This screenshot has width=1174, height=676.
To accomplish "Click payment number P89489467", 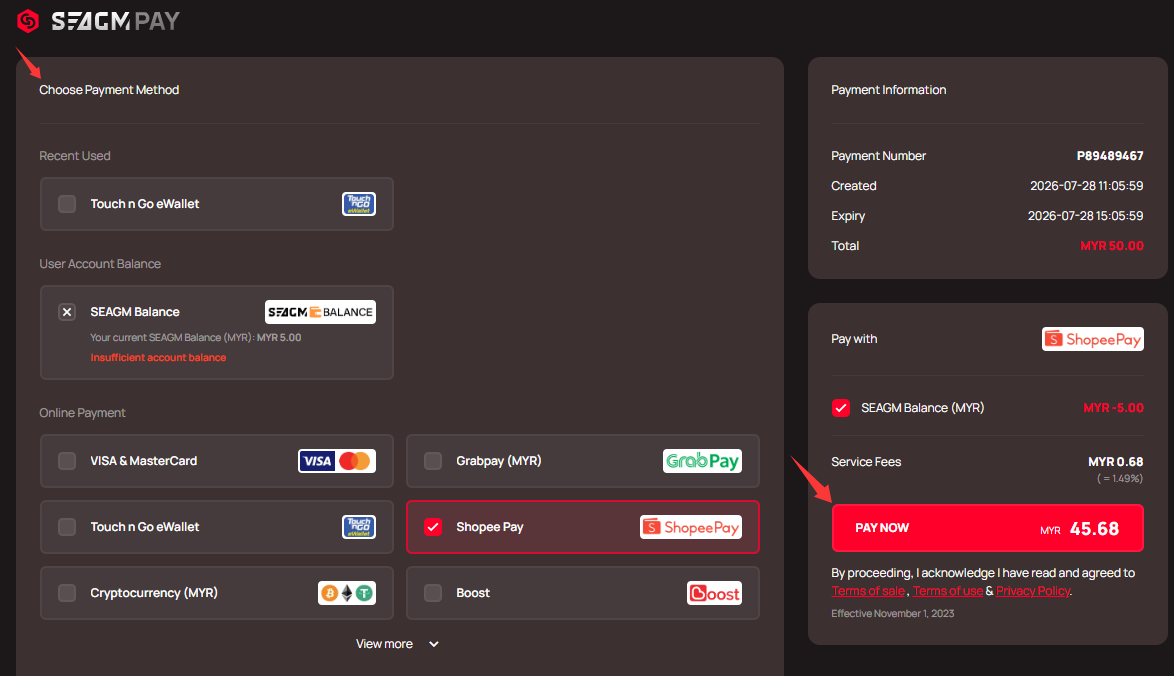I will (x=1110, y=156).
